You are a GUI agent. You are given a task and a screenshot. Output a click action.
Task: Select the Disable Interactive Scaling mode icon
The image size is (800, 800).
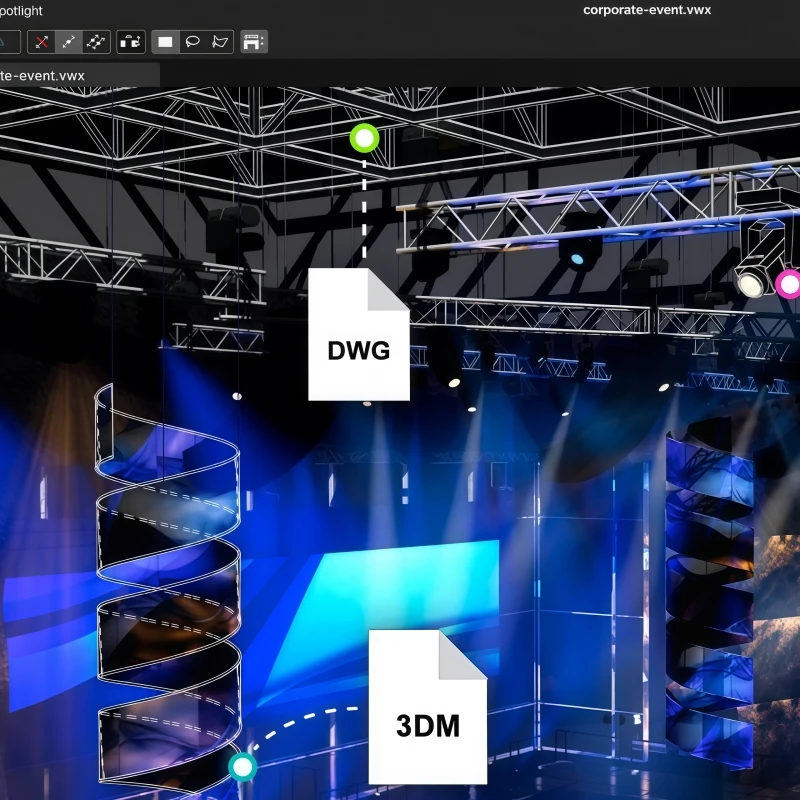[x=41, y=42]
